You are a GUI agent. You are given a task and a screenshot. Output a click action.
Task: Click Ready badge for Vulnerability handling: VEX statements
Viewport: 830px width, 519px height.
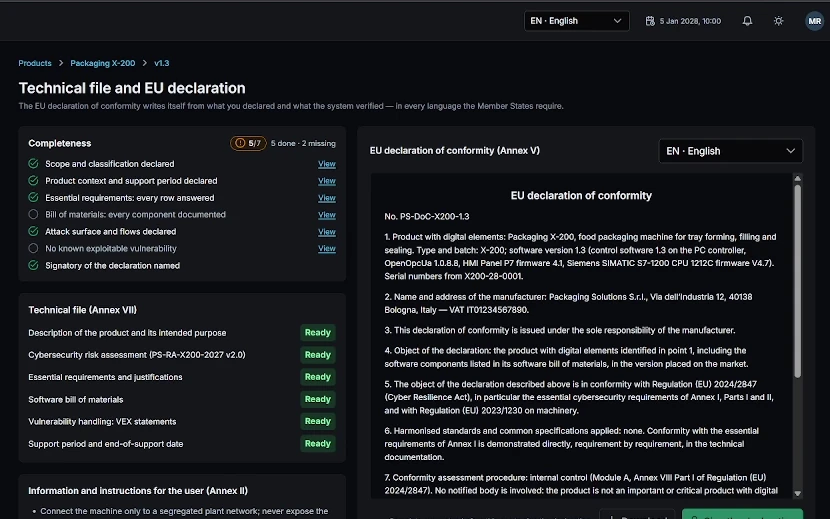[318, 422]
